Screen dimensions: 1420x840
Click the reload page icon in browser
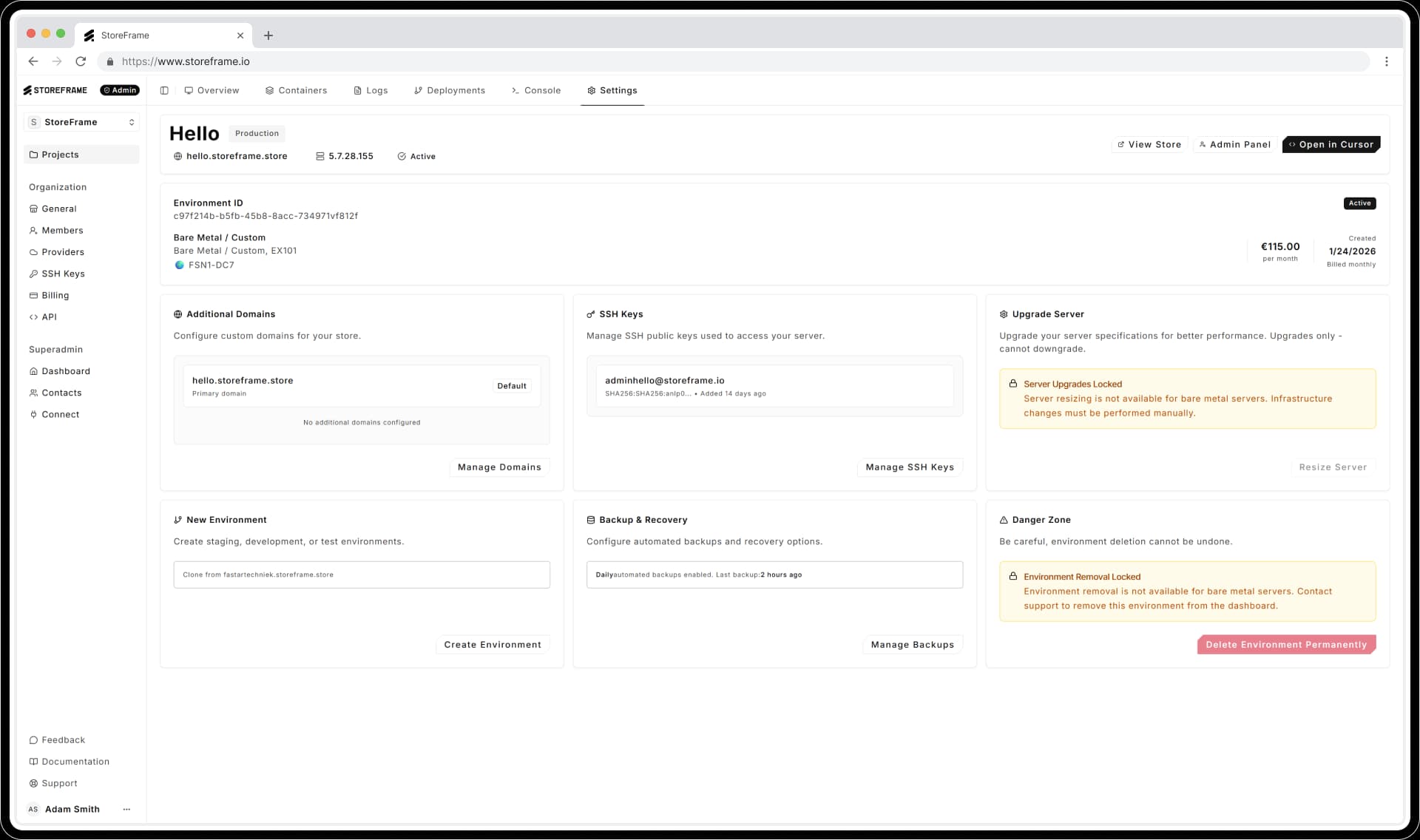coord(81,61)
